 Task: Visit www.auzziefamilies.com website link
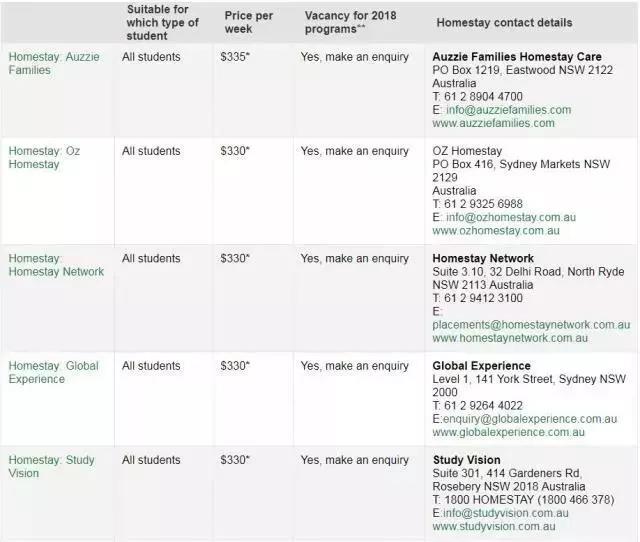click(x=493, y=123)
